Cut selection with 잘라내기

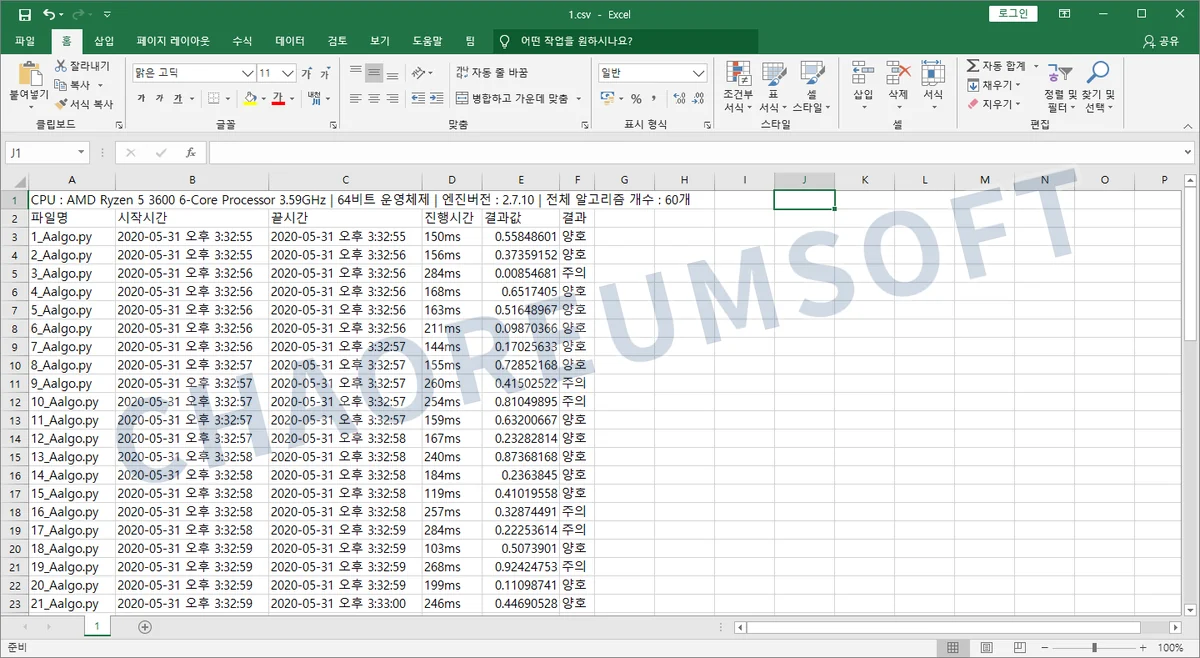click(x=82, y=66)
